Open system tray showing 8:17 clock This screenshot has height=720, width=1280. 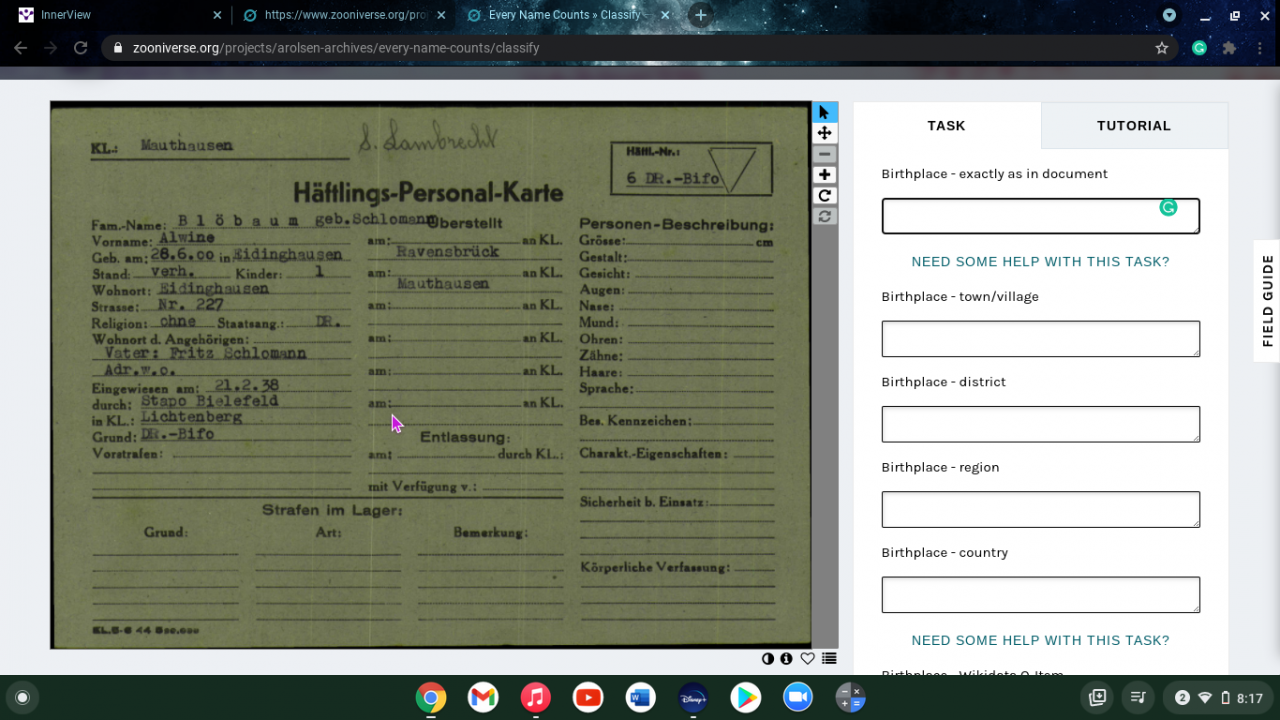[x=1217, y=697]
